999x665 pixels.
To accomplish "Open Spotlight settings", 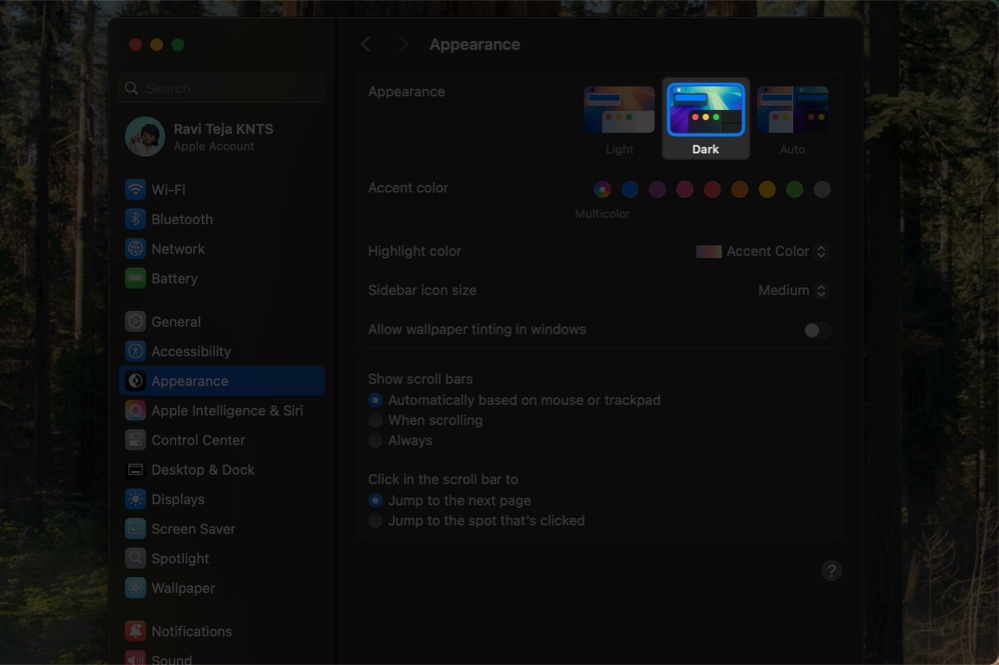I will (x=180, y=558).
